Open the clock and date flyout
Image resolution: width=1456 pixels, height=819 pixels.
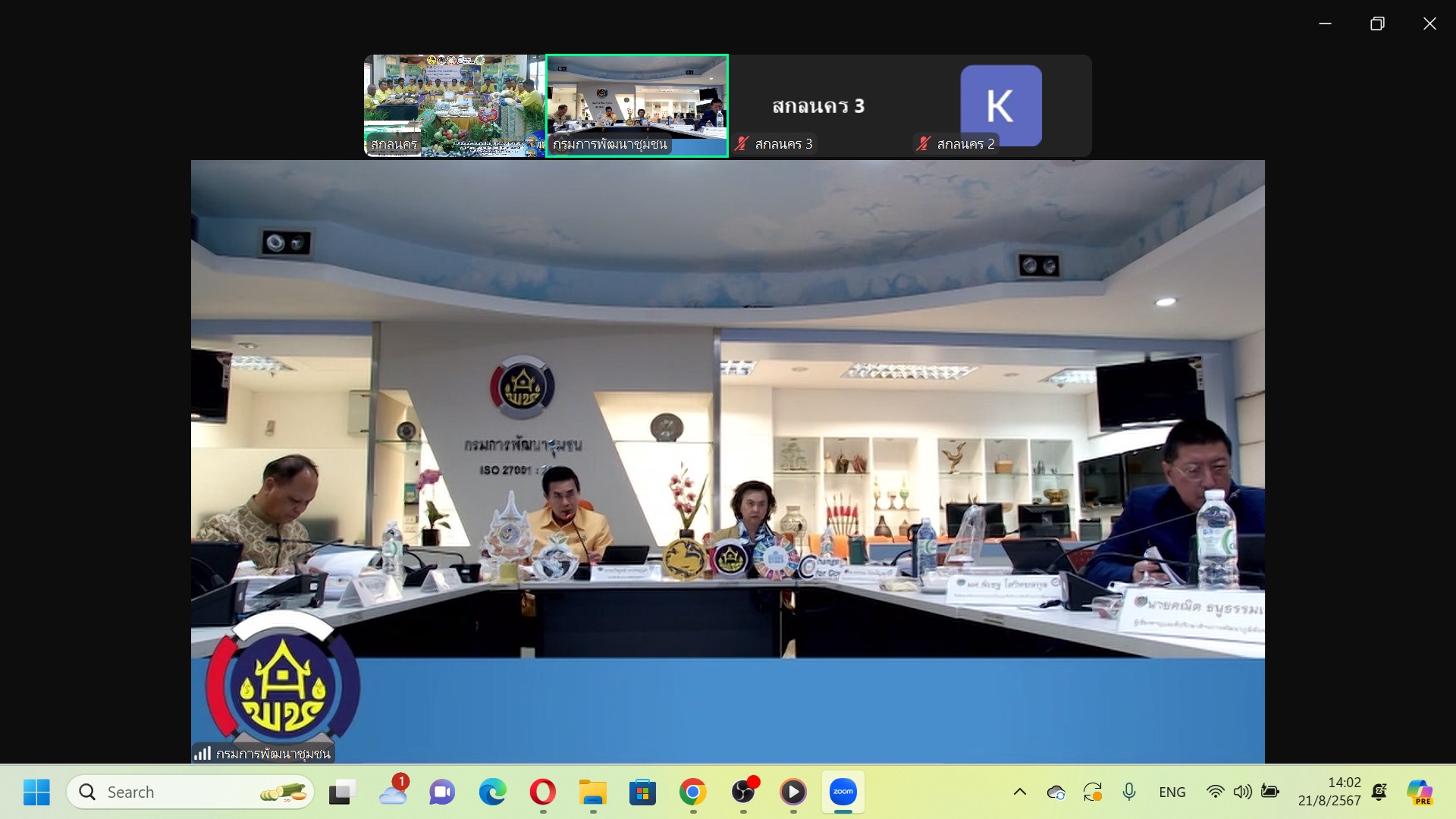1329,792
